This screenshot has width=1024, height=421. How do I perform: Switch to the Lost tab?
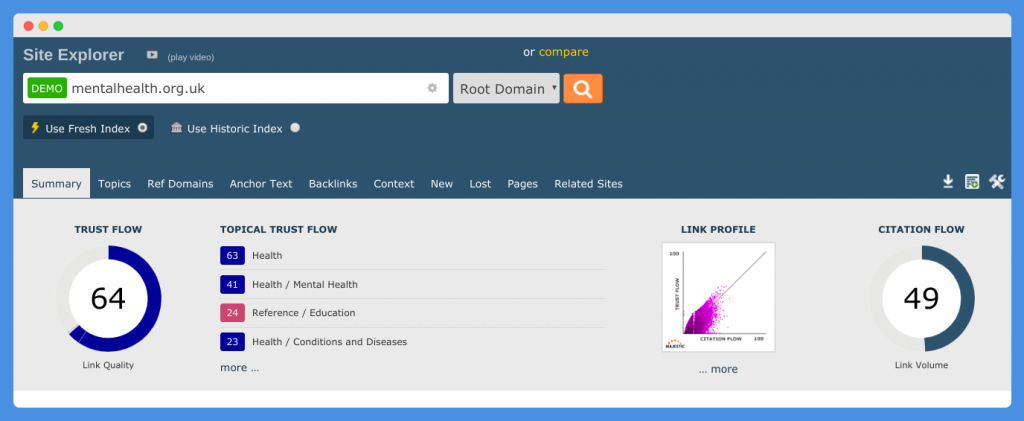coord(480,183)
